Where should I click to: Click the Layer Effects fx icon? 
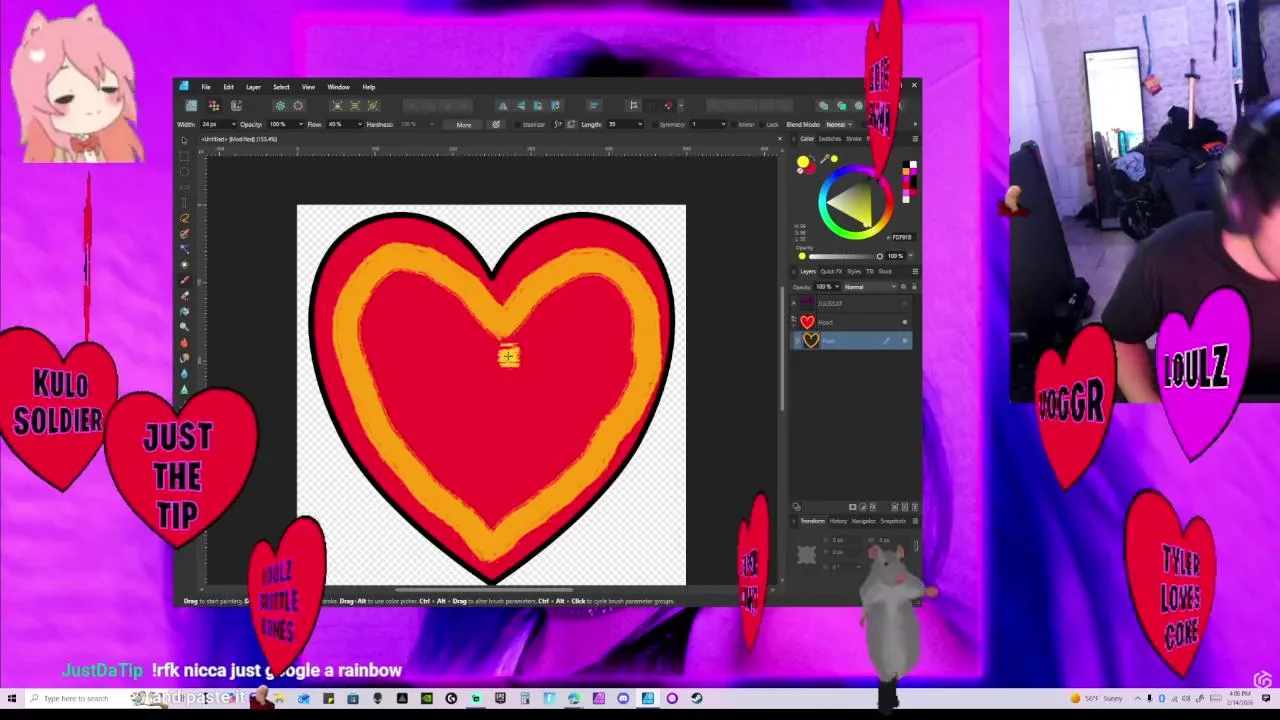pos(872,507)
